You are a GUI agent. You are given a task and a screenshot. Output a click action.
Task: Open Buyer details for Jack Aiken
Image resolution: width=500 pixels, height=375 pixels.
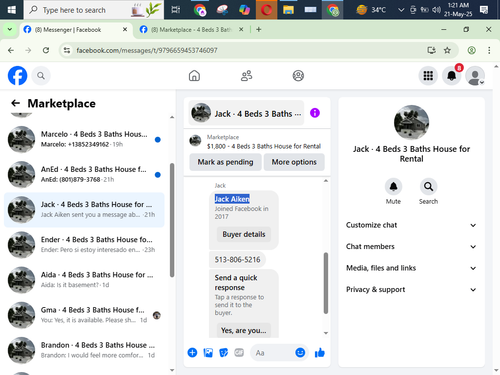point(244,234)
